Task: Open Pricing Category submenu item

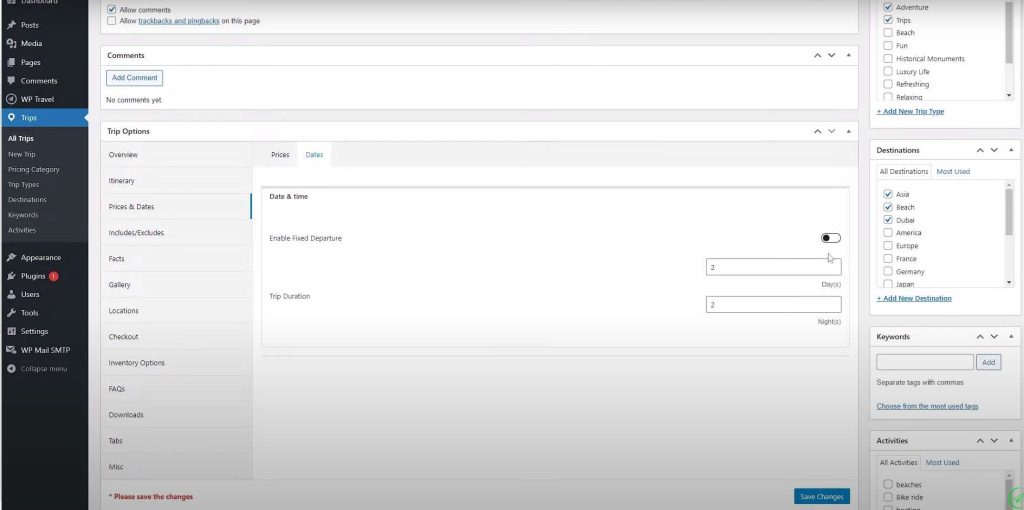Action: (33, 169)
